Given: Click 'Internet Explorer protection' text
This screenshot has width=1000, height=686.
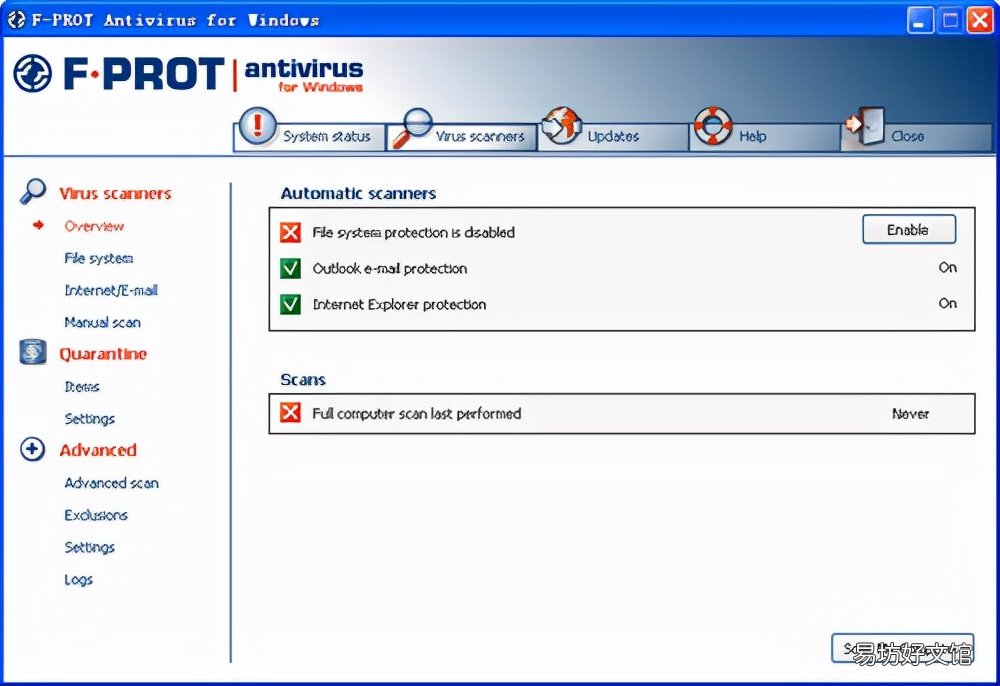Looking at the screenshot, I should tap(399, 305).
